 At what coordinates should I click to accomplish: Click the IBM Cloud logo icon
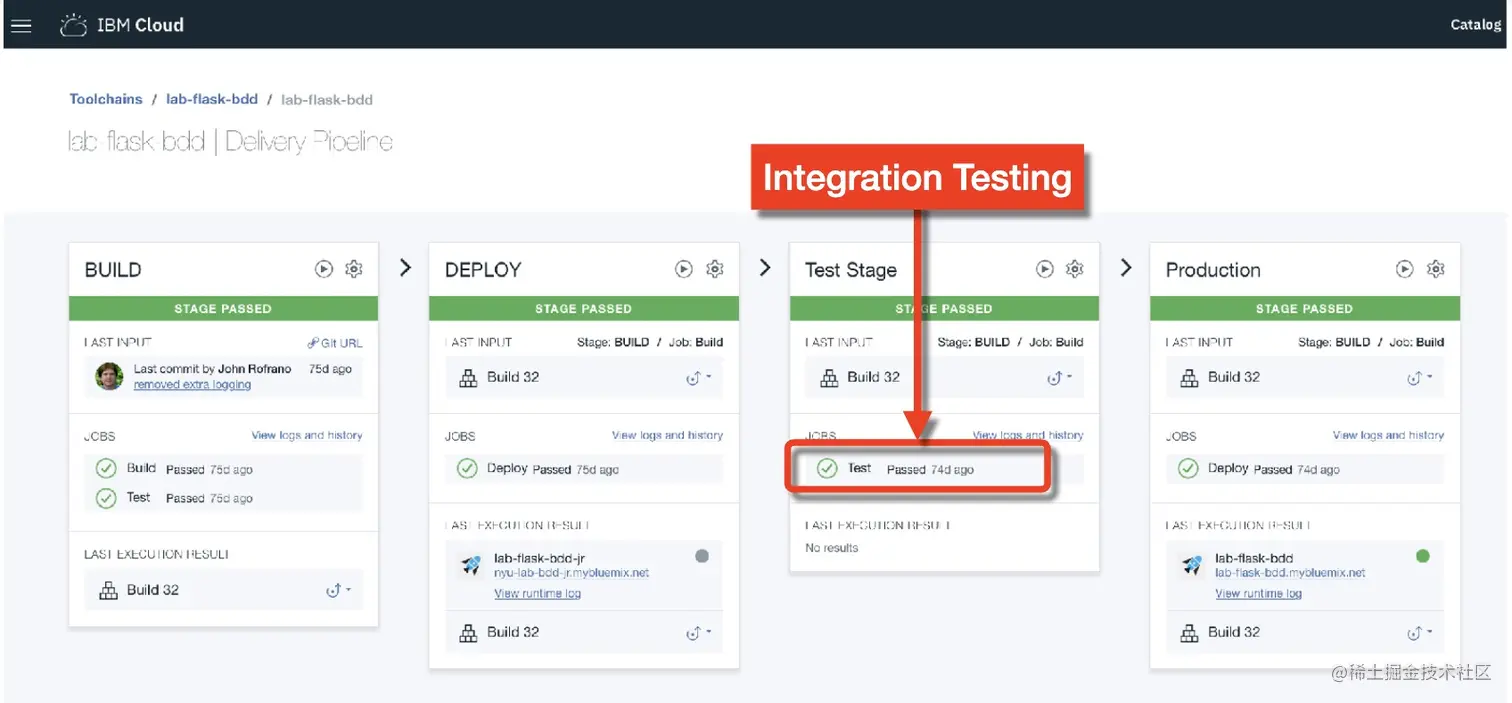click(74, 26)
